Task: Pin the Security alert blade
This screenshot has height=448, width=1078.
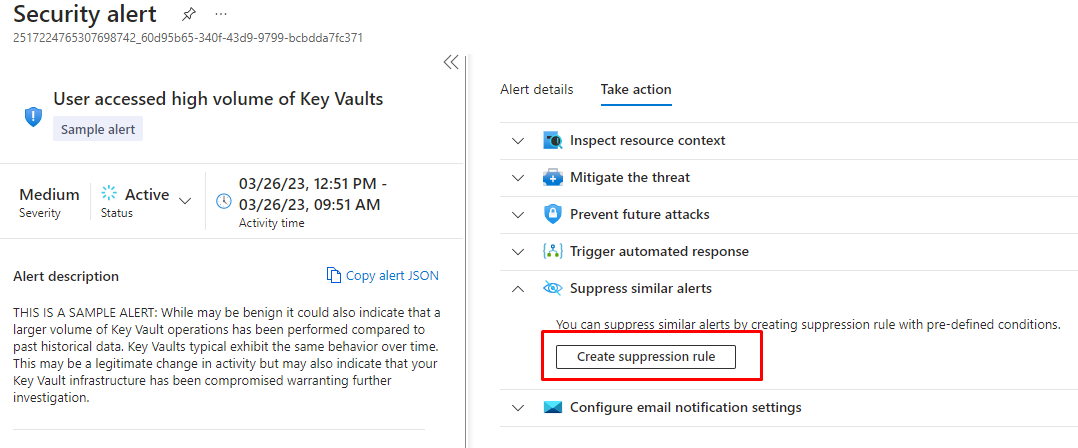Action: coord(189,15)
